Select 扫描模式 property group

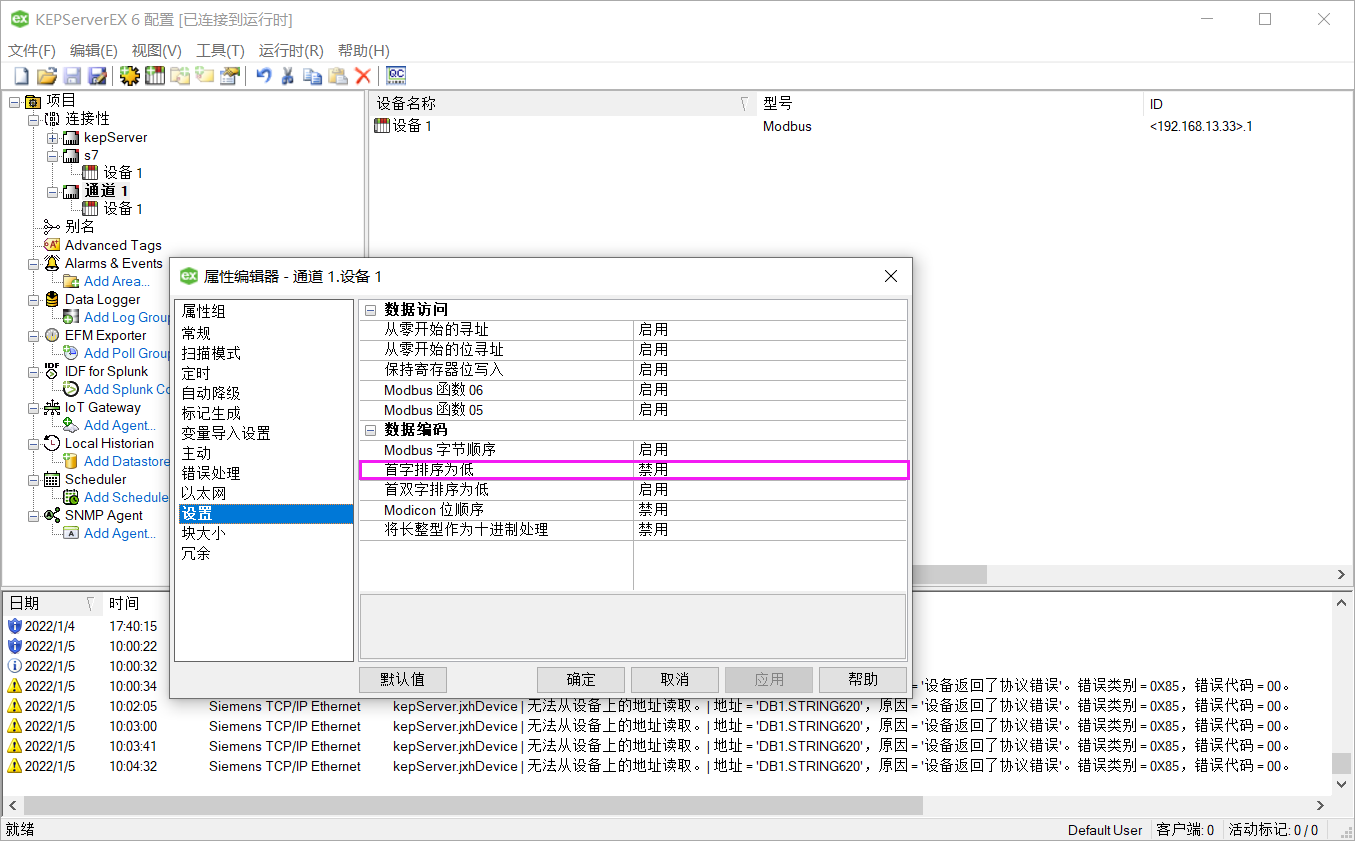(x=211, y=353)
